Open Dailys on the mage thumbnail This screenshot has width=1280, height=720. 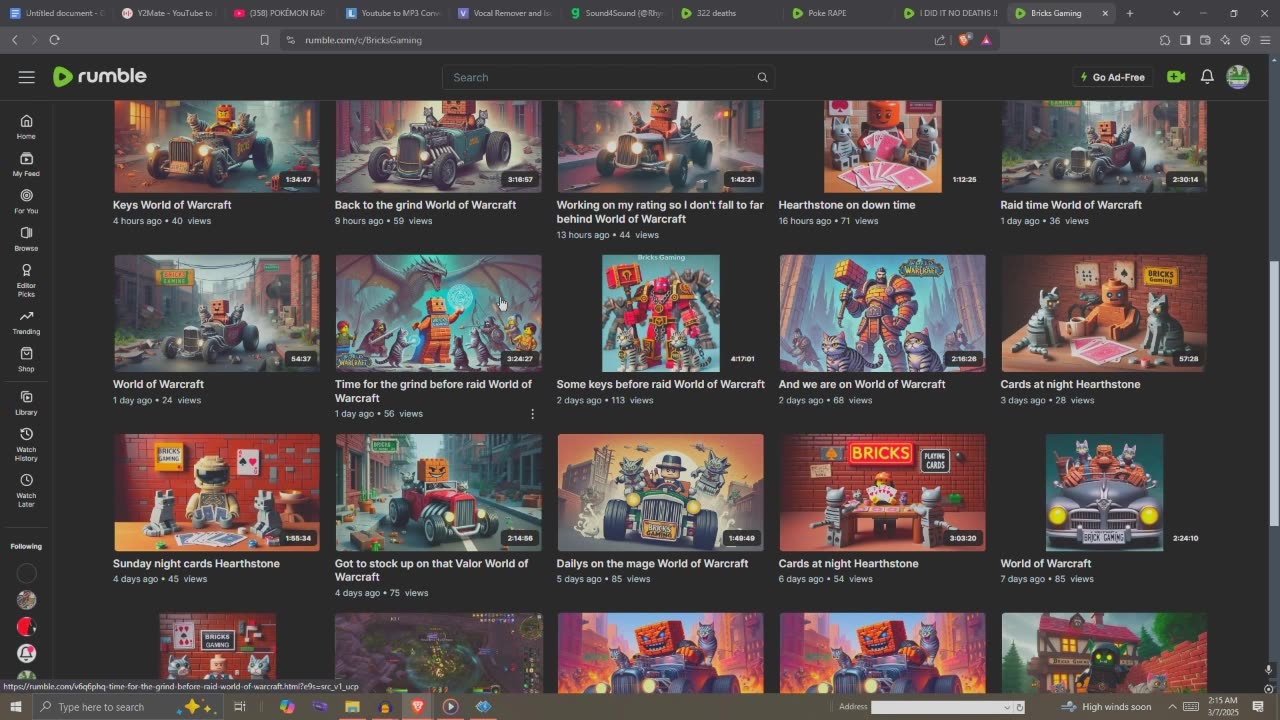pyautogui.click(x=660, y=492)
